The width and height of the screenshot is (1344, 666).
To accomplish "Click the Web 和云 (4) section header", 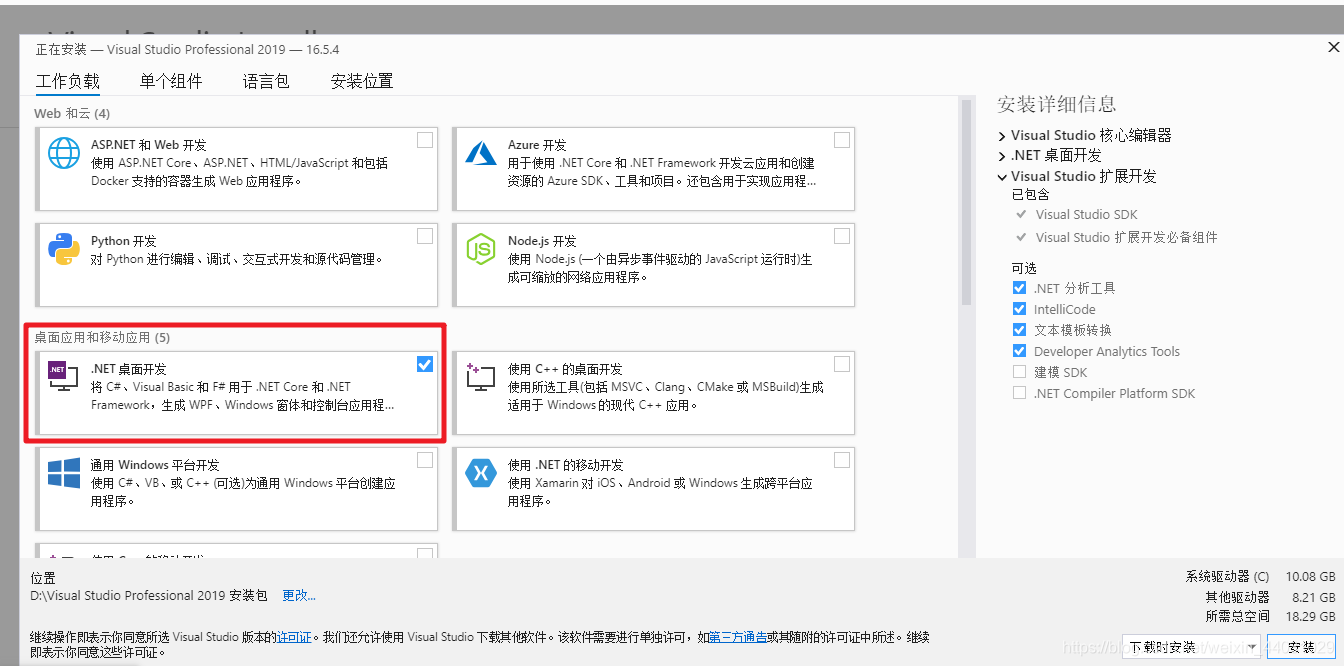I will point(72,114).
